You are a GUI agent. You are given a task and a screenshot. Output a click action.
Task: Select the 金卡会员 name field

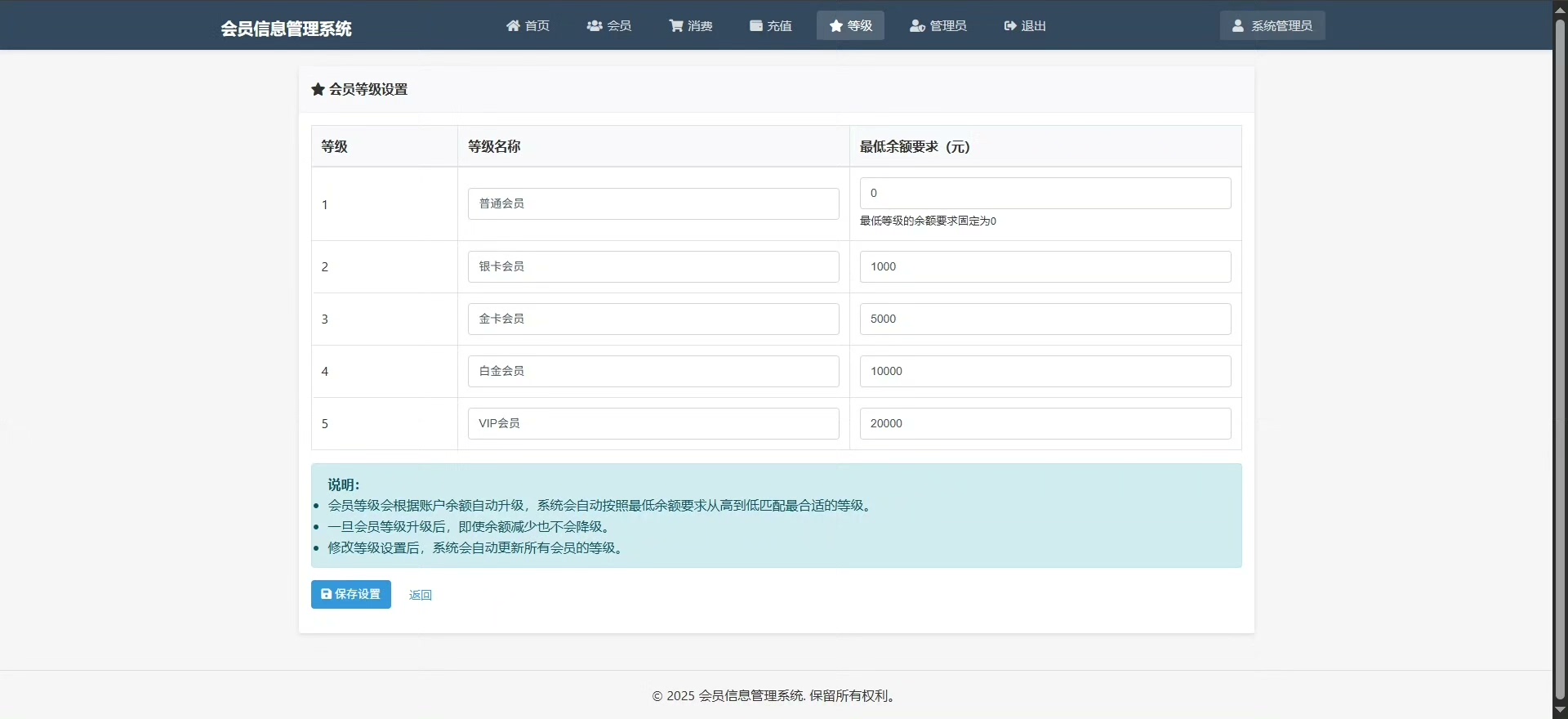(x=653, y=319)
